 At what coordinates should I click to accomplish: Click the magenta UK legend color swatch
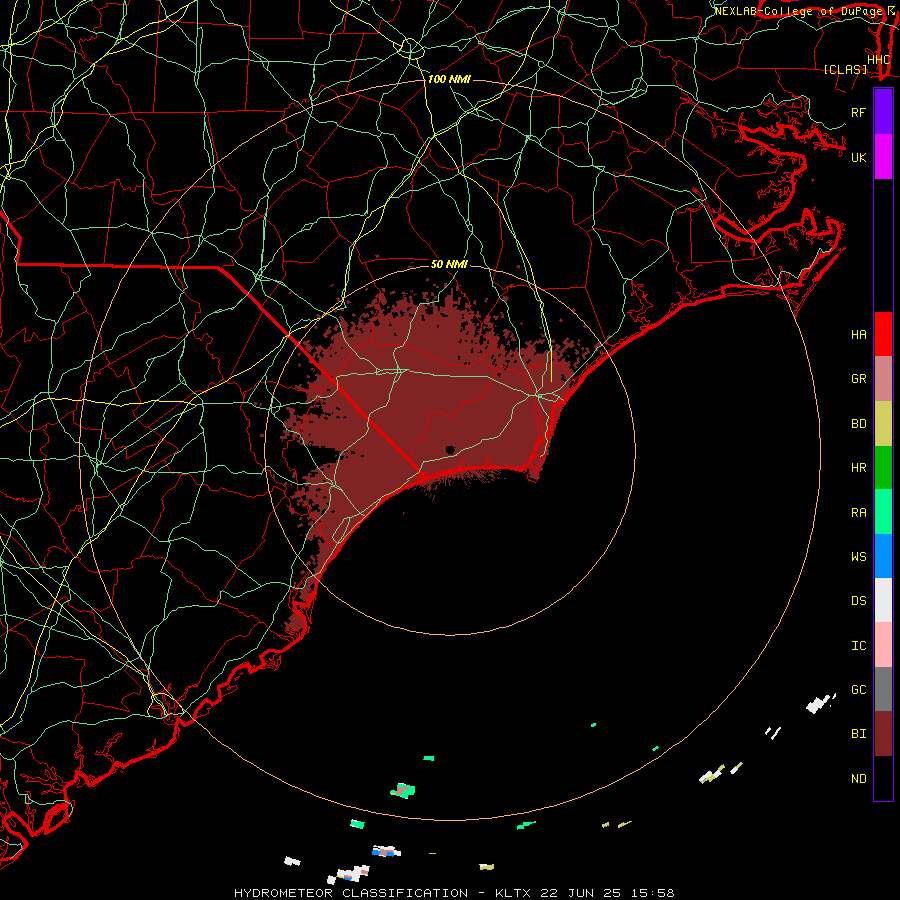point(883,157)
